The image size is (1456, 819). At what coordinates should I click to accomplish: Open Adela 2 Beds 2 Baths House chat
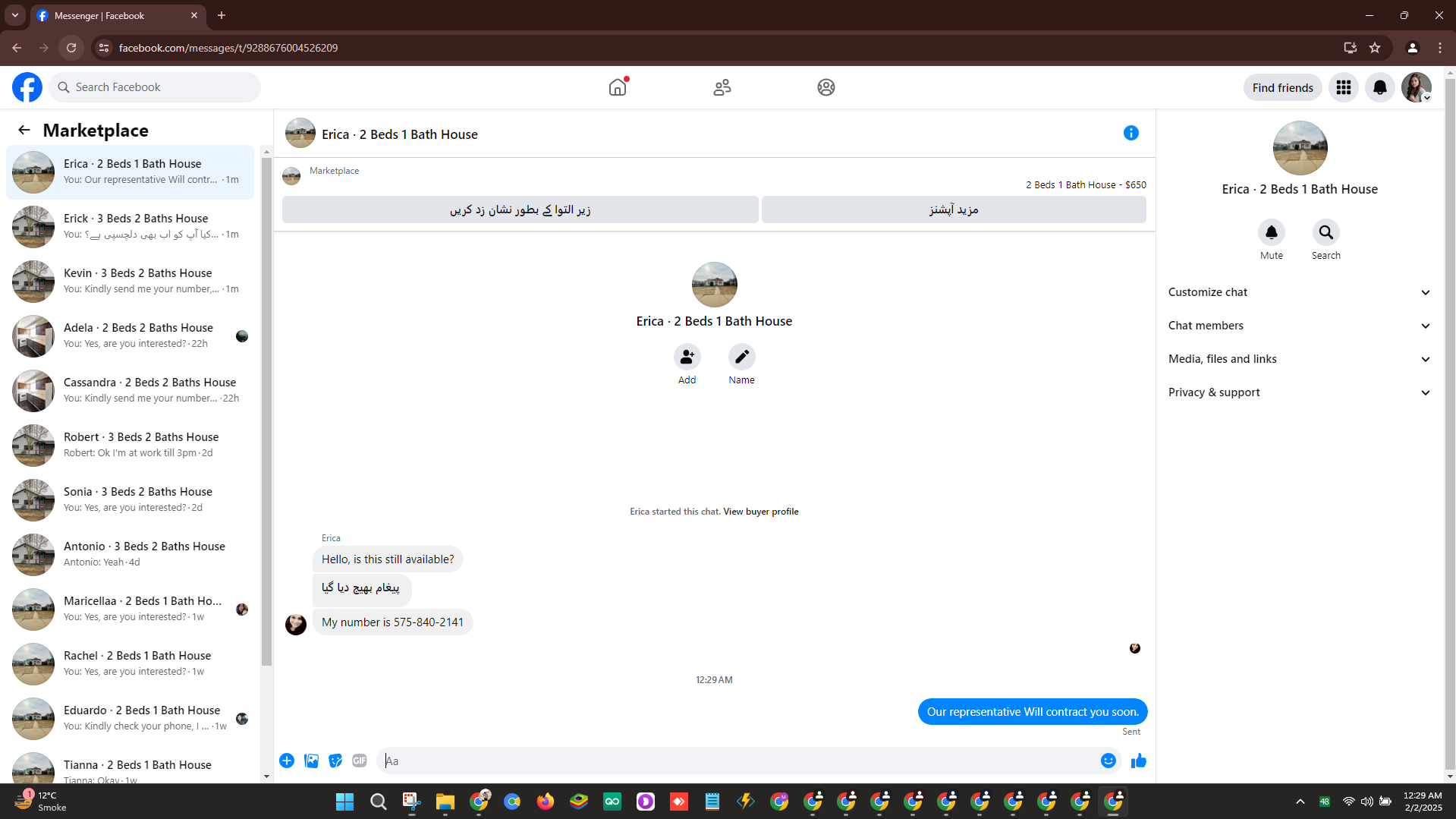[131, 336]
